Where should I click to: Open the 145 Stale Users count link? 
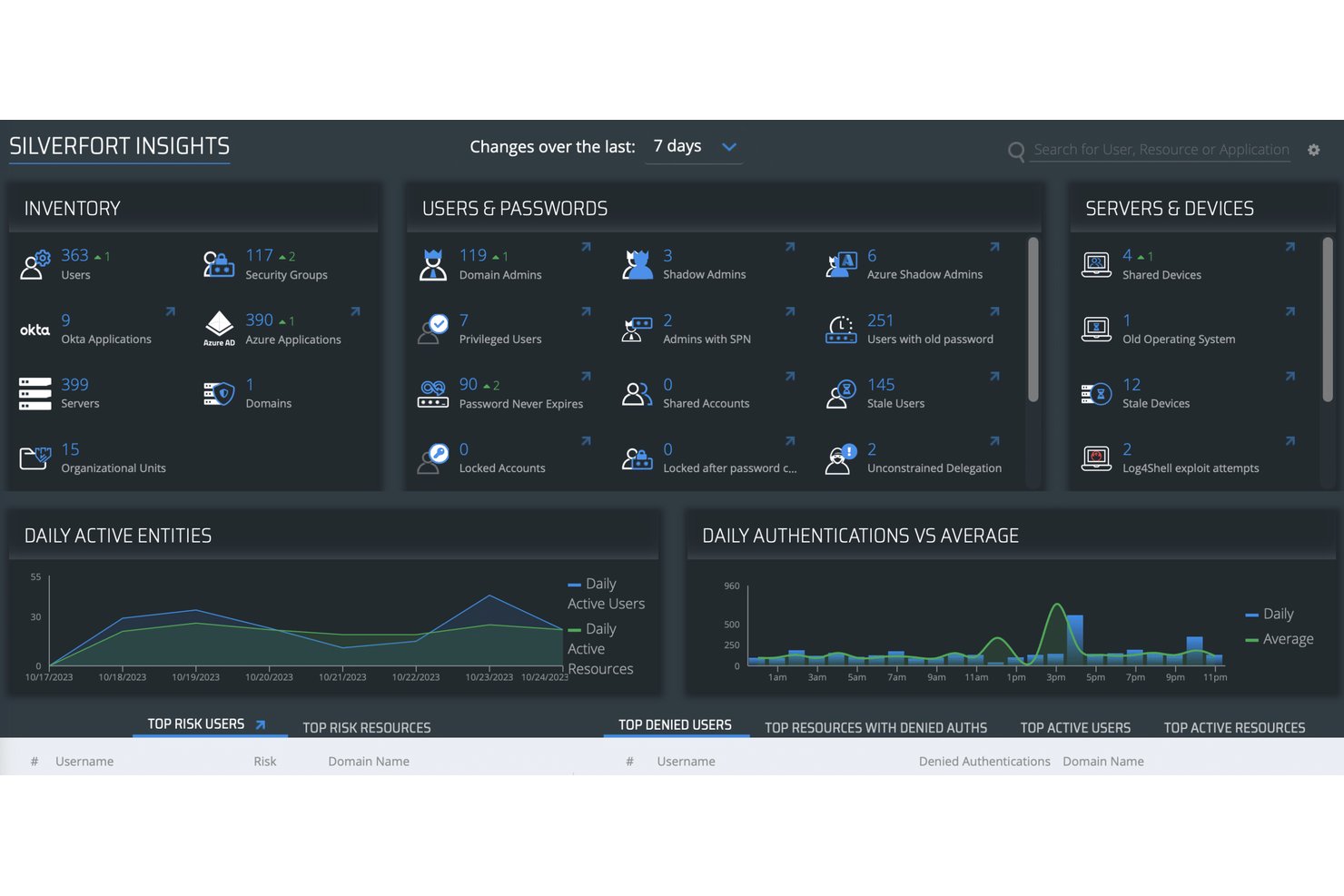coord(881,385)
